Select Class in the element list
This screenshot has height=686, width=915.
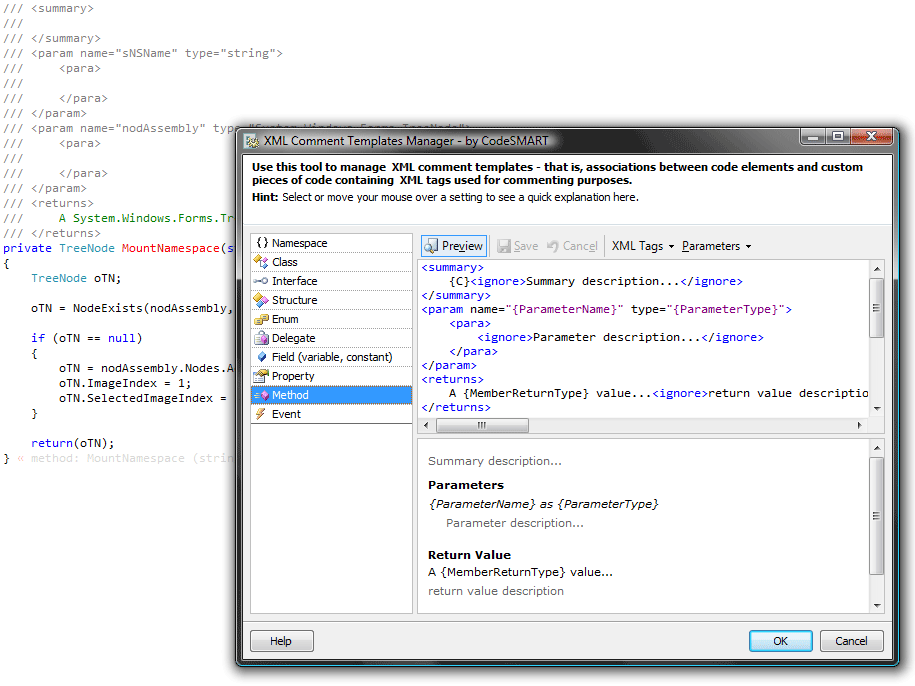point(331,262)
